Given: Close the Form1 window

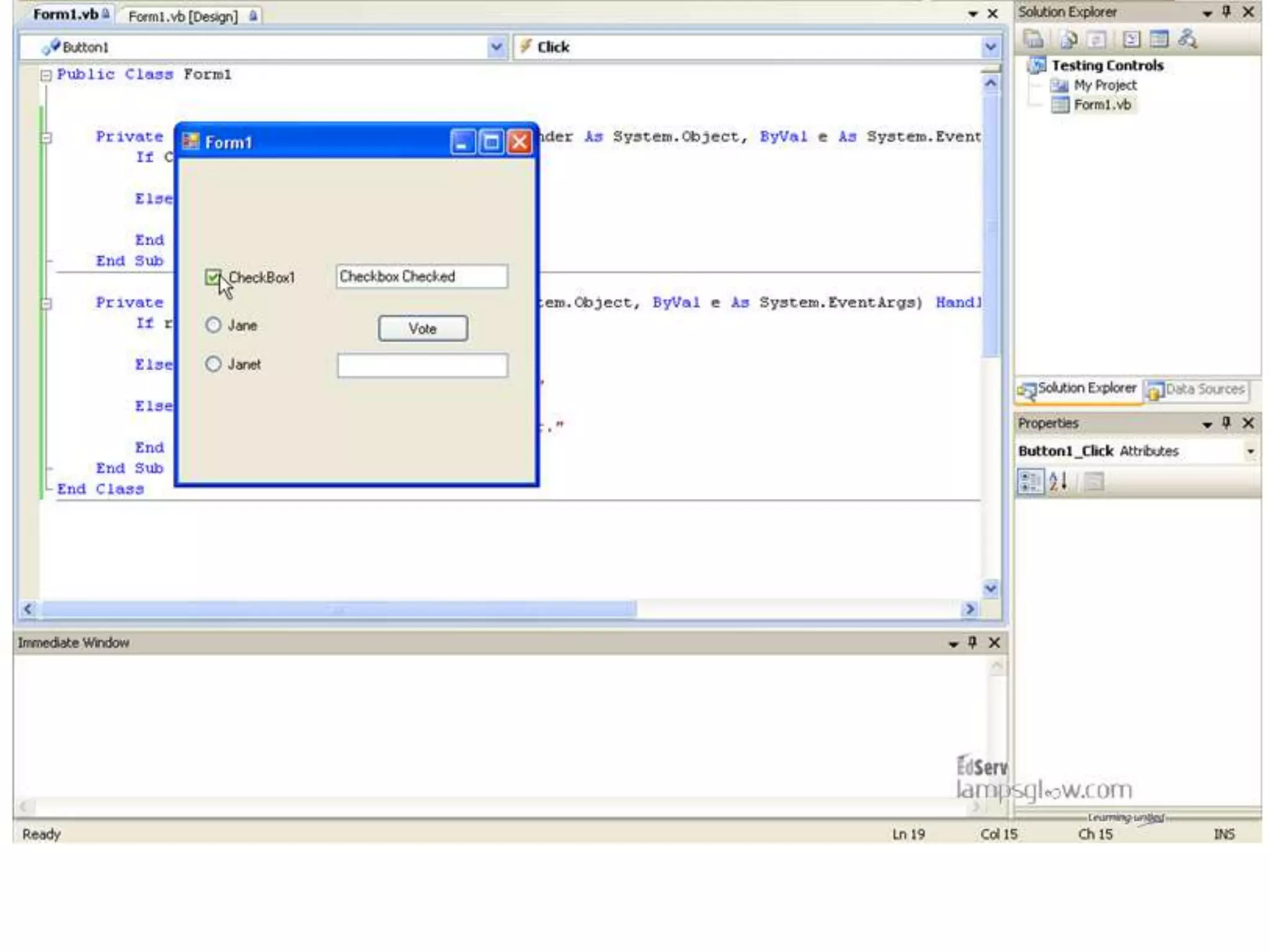Looking at the screenshot, I should coord(520,142).
